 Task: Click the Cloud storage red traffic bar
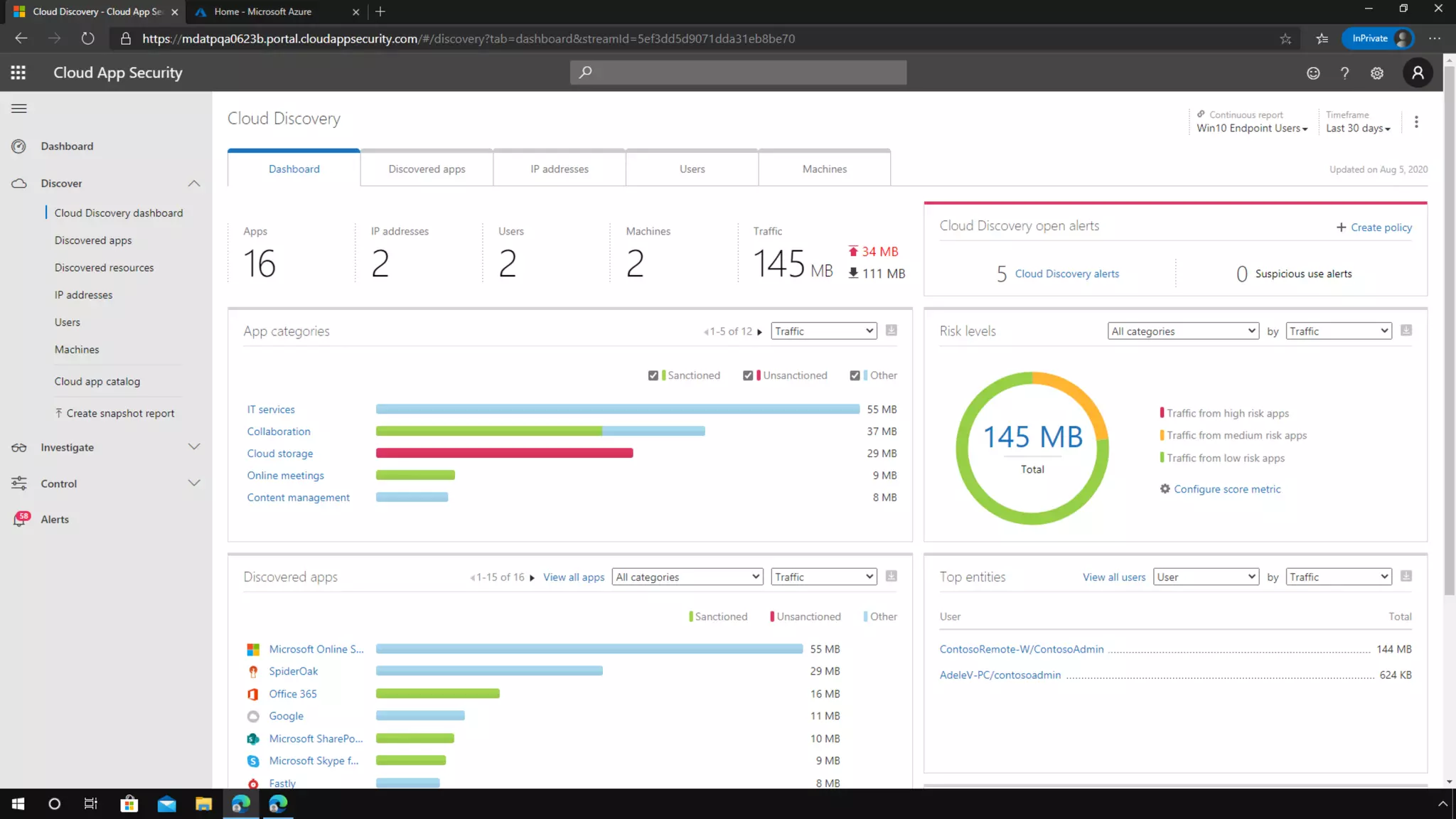[x=504, y=454]
